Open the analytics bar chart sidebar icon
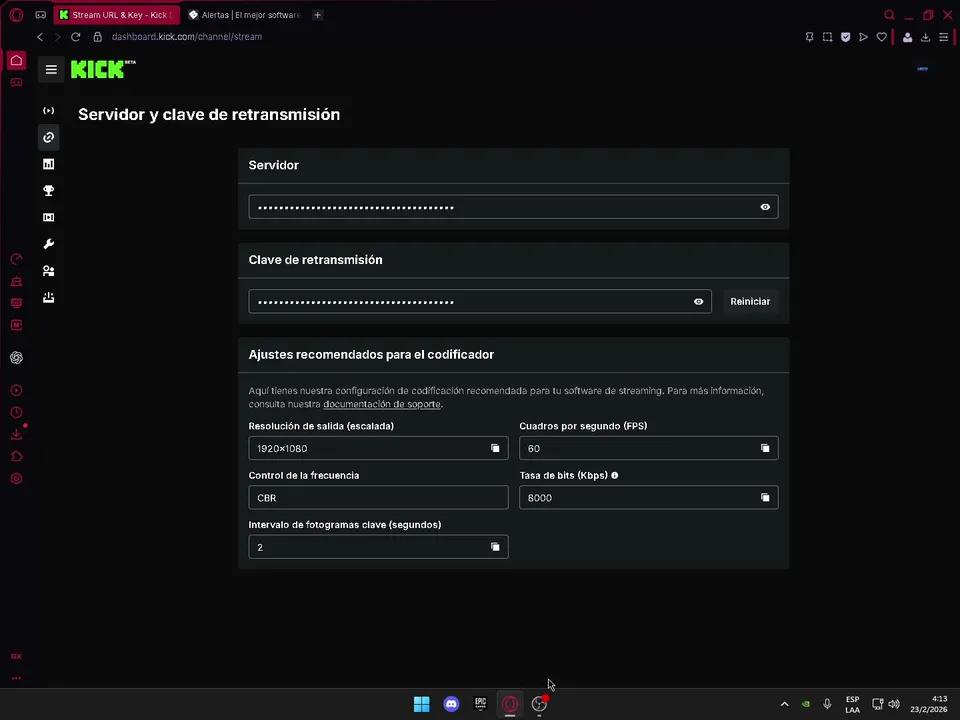960x720 pixels. pos(48,164)
